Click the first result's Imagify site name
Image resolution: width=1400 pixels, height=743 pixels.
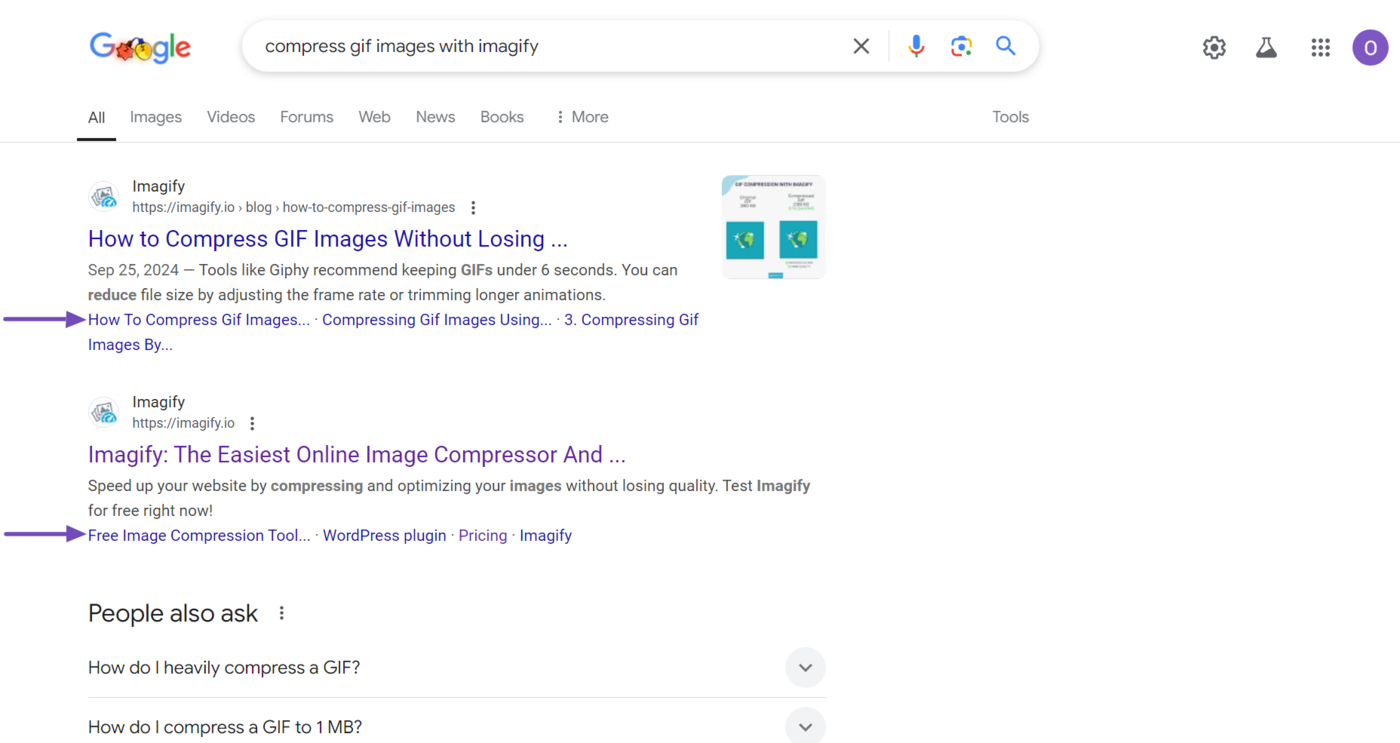point(159,187)
